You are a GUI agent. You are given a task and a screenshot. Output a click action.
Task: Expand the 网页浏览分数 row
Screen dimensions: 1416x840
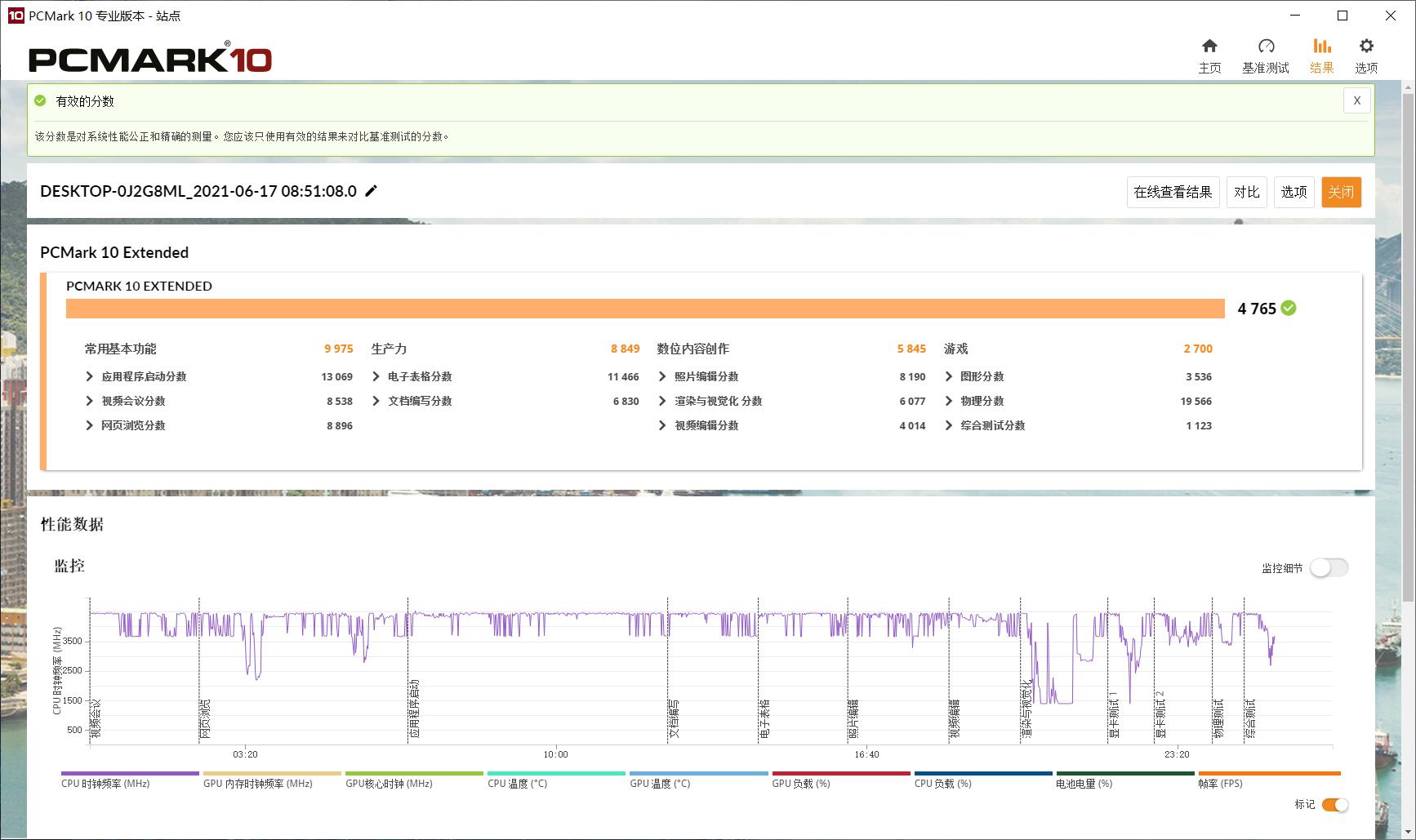[x=90, y=425]
